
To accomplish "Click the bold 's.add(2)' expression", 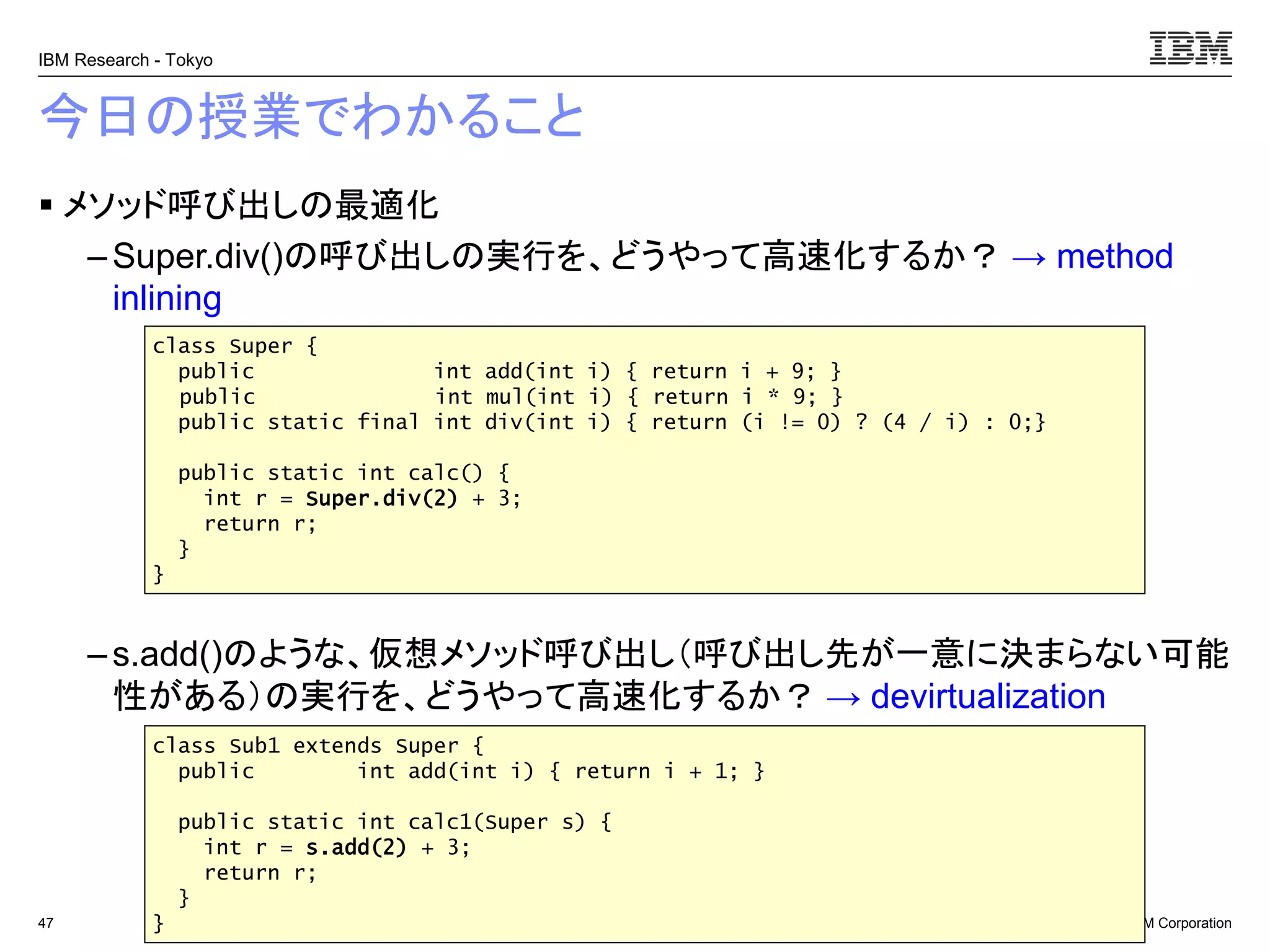I will [x=356, y=847].
